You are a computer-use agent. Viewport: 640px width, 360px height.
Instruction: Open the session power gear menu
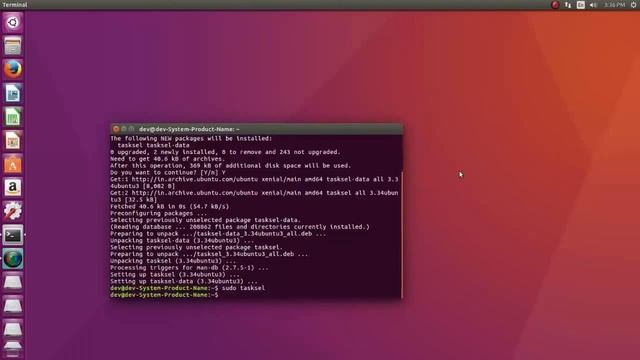click(x=633, y=5)
